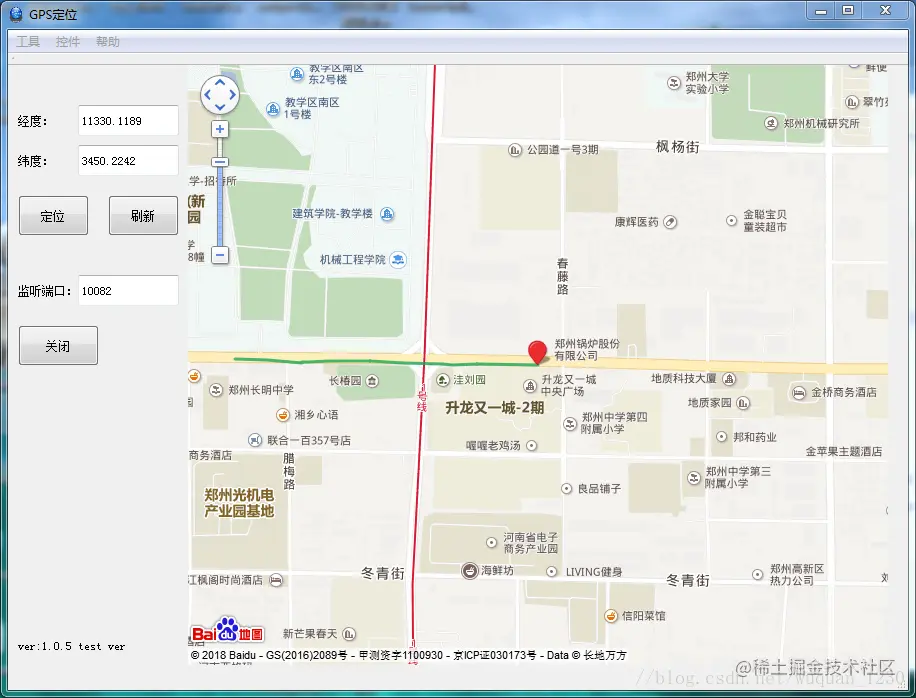Click the 湘乡心语 restaurant icon
Image resolution: width=916 pixels, height=698 pixels.
[283, 415]
